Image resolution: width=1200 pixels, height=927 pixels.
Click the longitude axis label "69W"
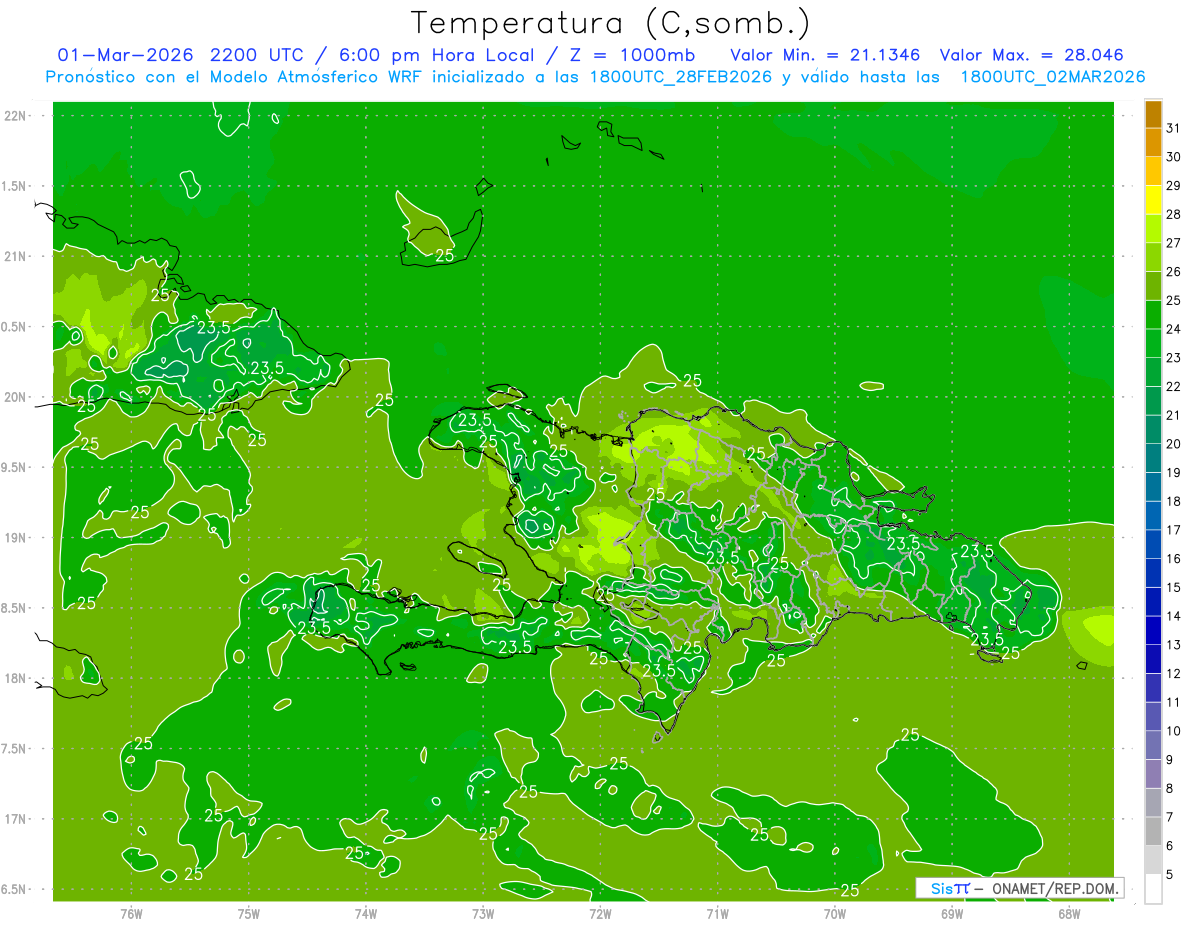[952, 914]
